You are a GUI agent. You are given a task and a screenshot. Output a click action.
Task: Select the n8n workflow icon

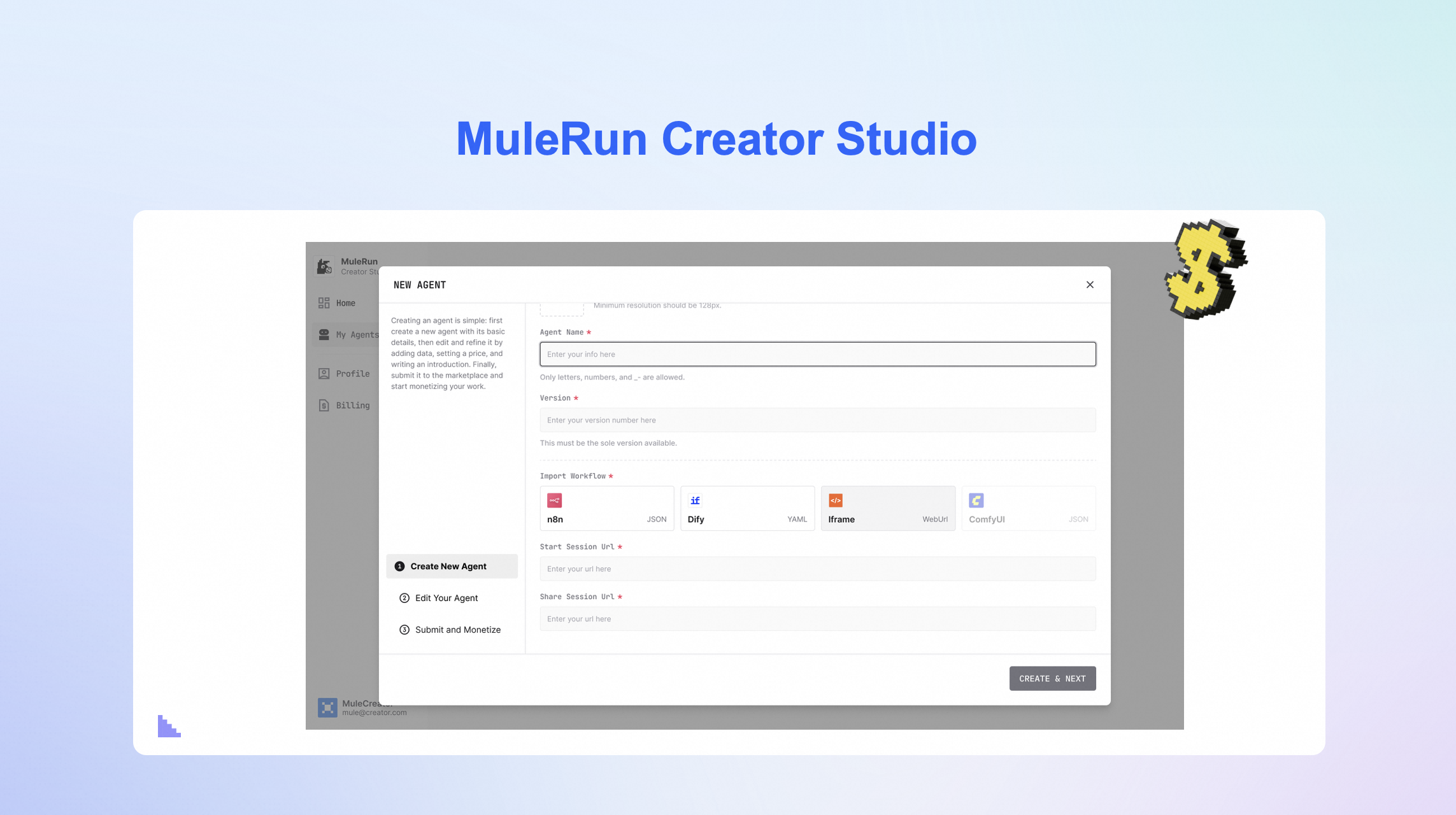(553, 500)
